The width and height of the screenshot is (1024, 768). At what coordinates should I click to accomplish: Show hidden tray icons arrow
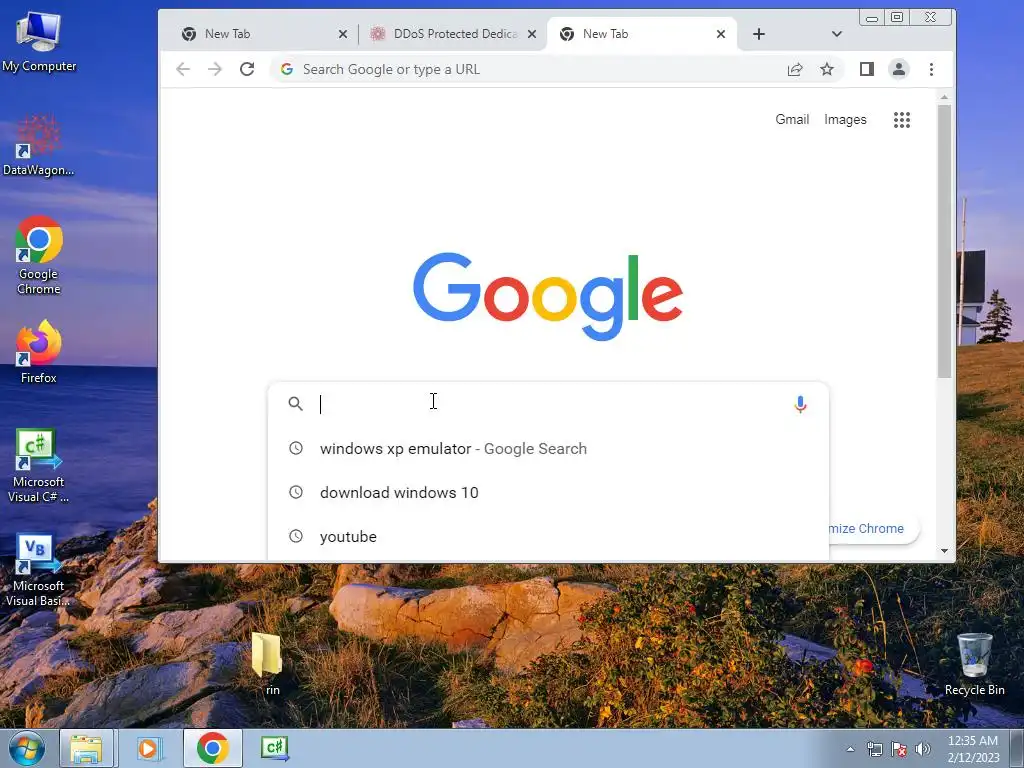850,749
